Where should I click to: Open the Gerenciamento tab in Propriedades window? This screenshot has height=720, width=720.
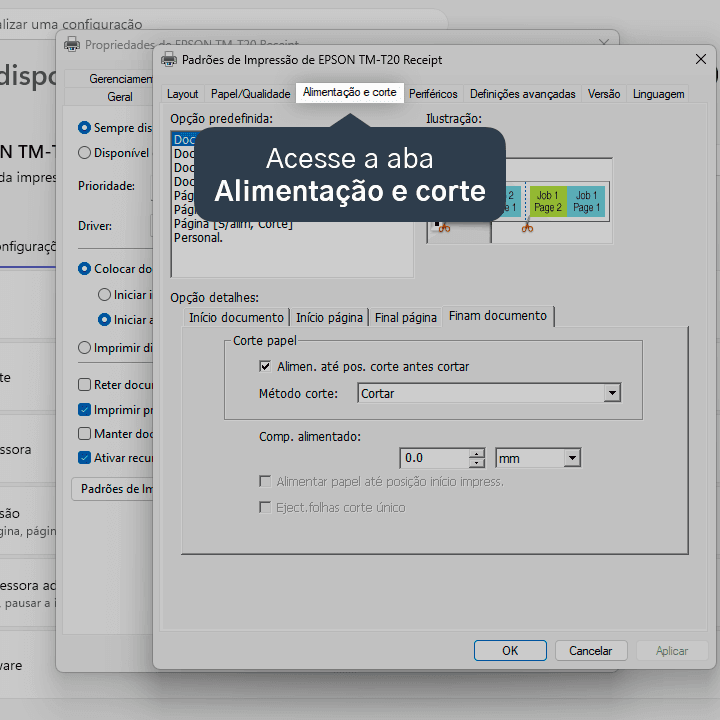[x=121, y=79]
